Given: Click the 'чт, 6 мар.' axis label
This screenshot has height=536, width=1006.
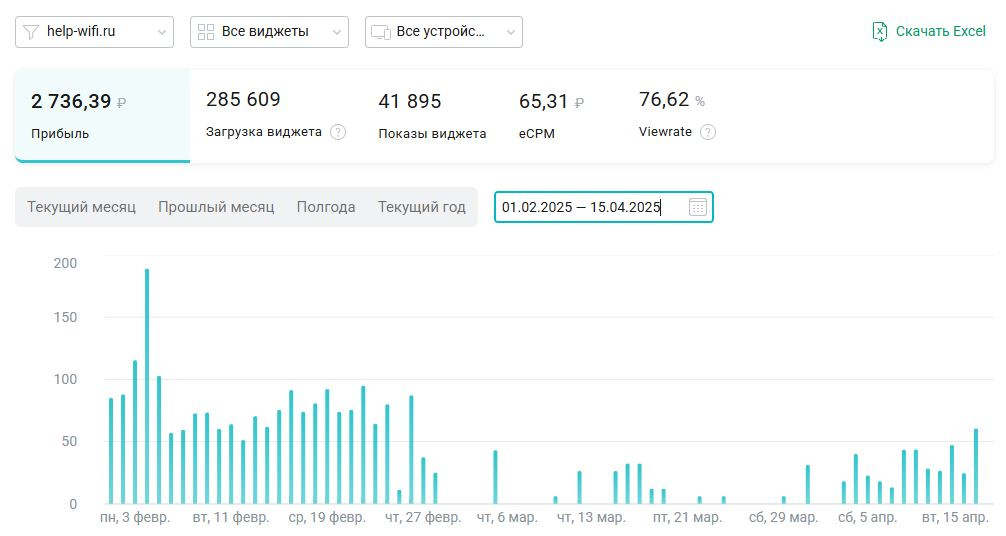Looking at the screenshot, I should (507, 517).
